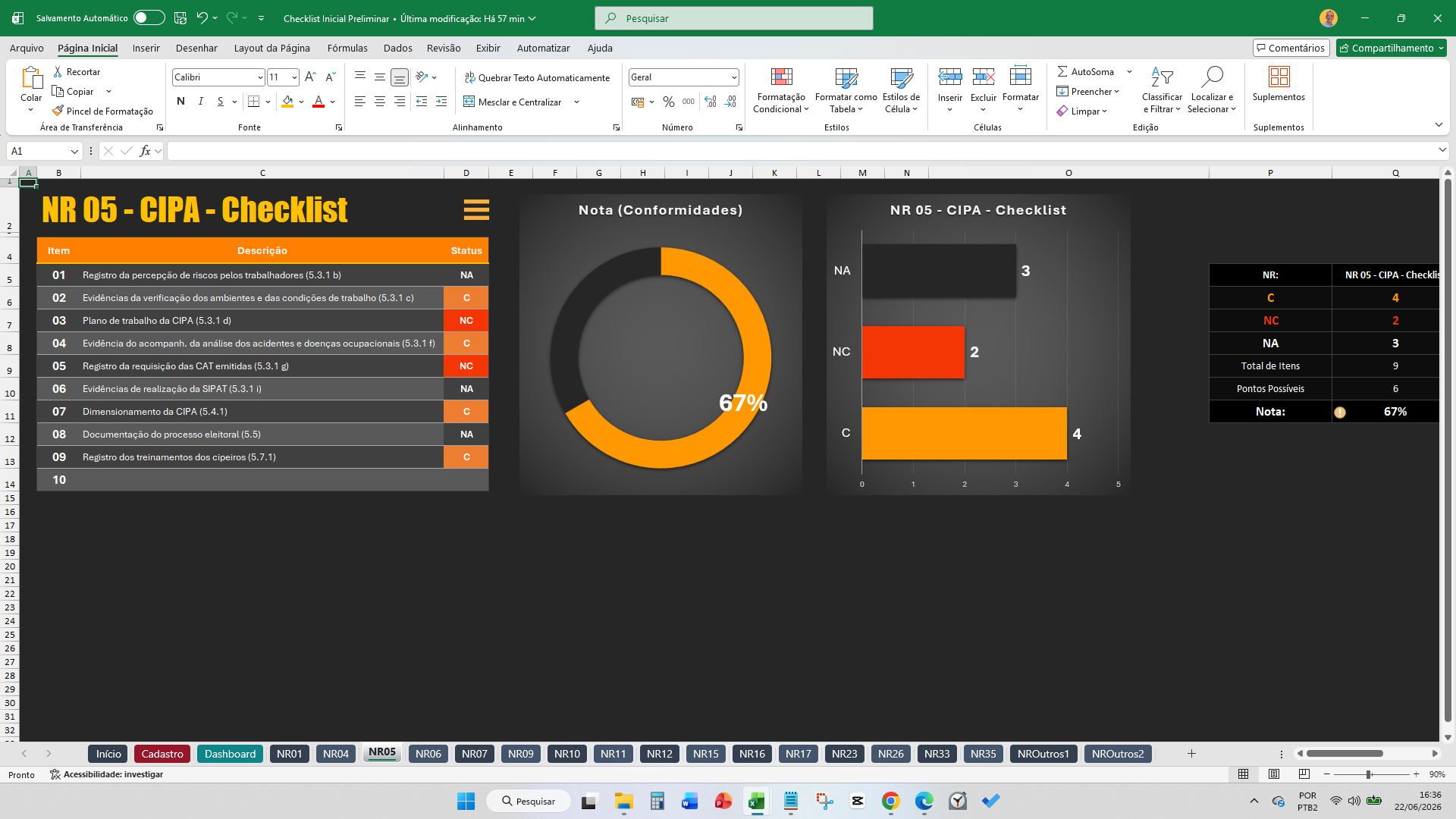Click the Comentários button
The width and height of the screenshot is (1456, 819).
[x=1291, y=48]
